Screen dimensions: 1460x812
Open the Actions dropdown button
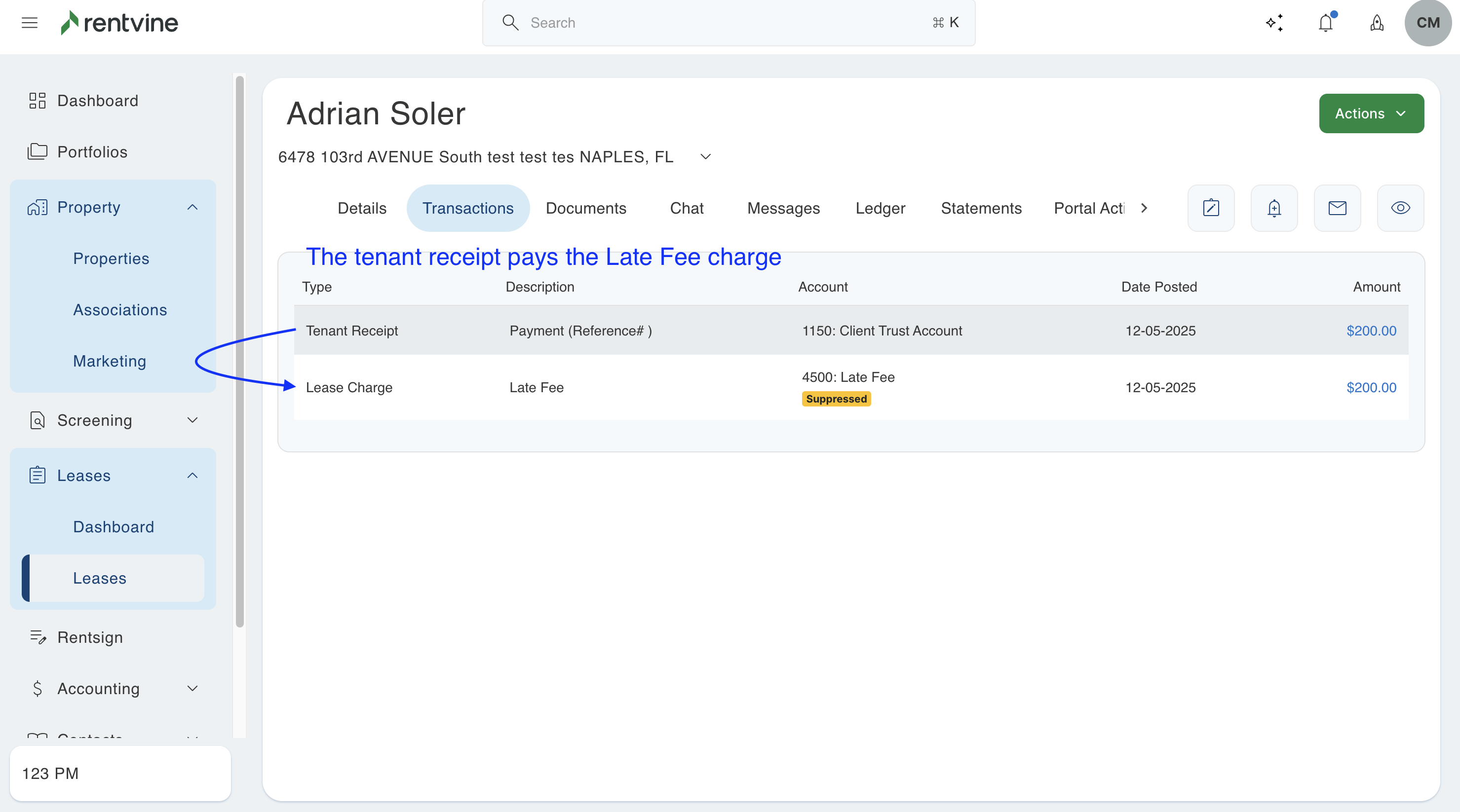coord(1371,113)
